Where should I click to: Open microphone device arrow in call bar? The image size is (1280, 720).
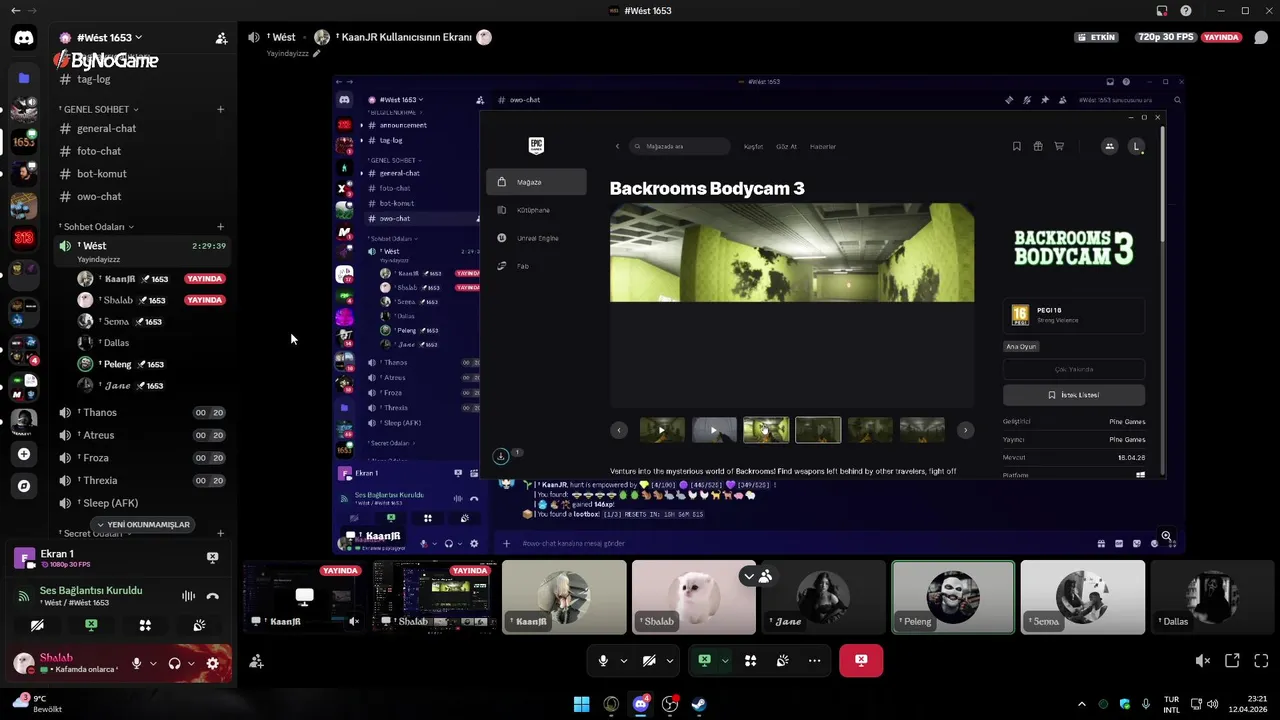click(x=624, y=661)
